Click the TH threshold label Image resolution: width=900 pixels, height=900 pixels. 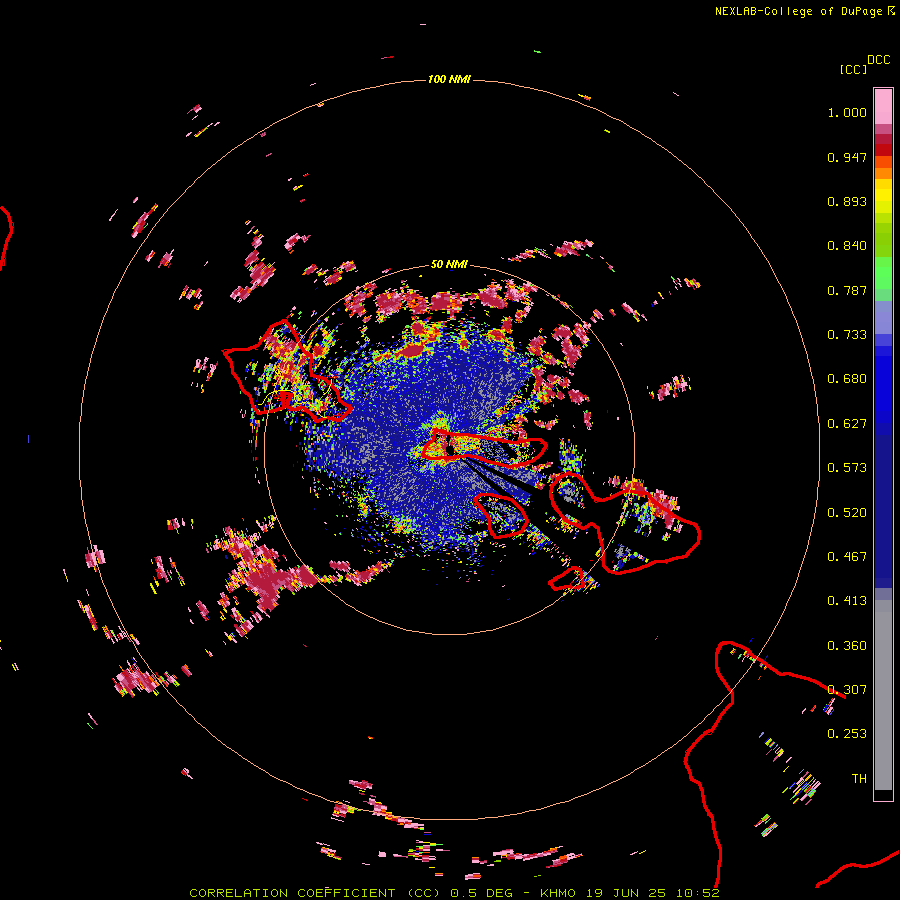tap(859, 779)
